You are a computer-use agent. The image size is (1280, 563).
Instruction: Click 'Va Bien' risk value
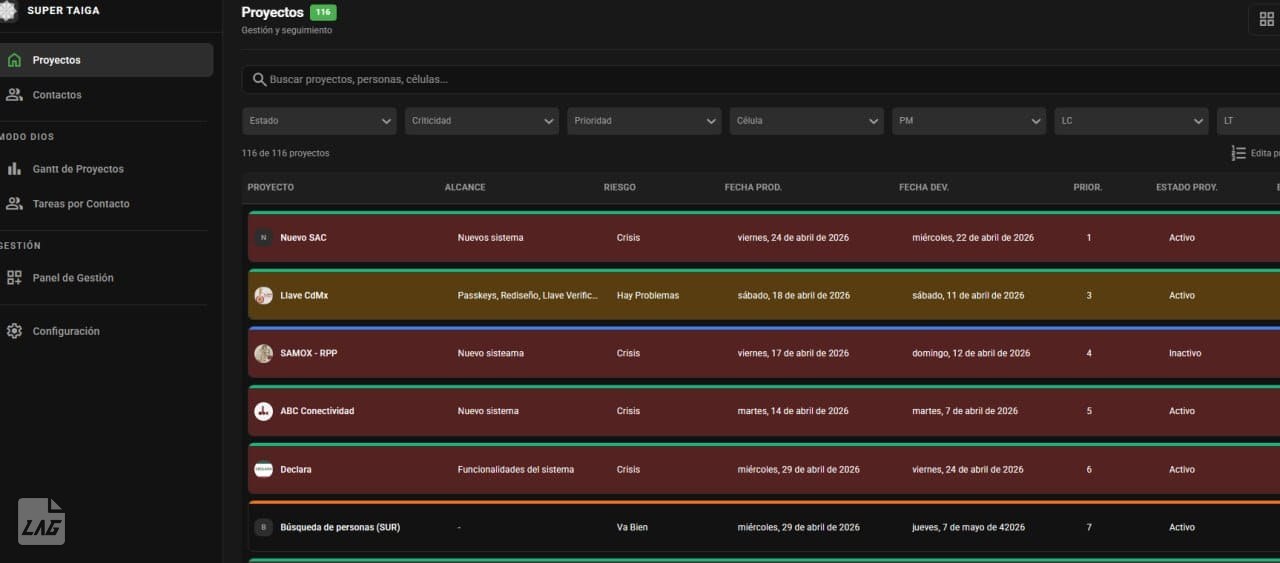pyautogui.click(x=632, y=527)
